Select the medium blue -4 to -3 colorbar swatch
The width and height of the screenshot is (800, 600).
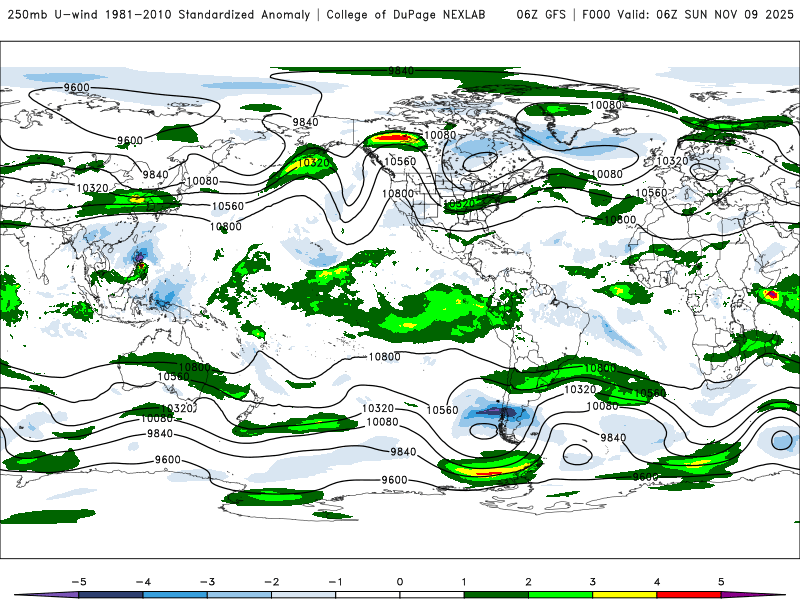(175, 595)
